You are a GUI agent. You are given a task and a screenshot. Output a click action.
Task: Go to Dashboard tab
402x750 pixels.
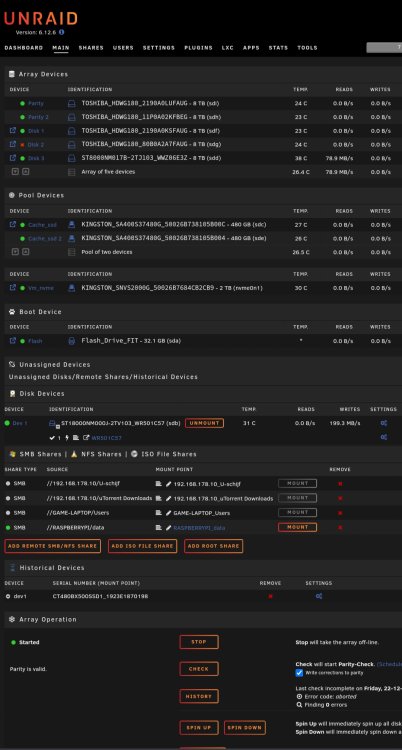point(23,48)
